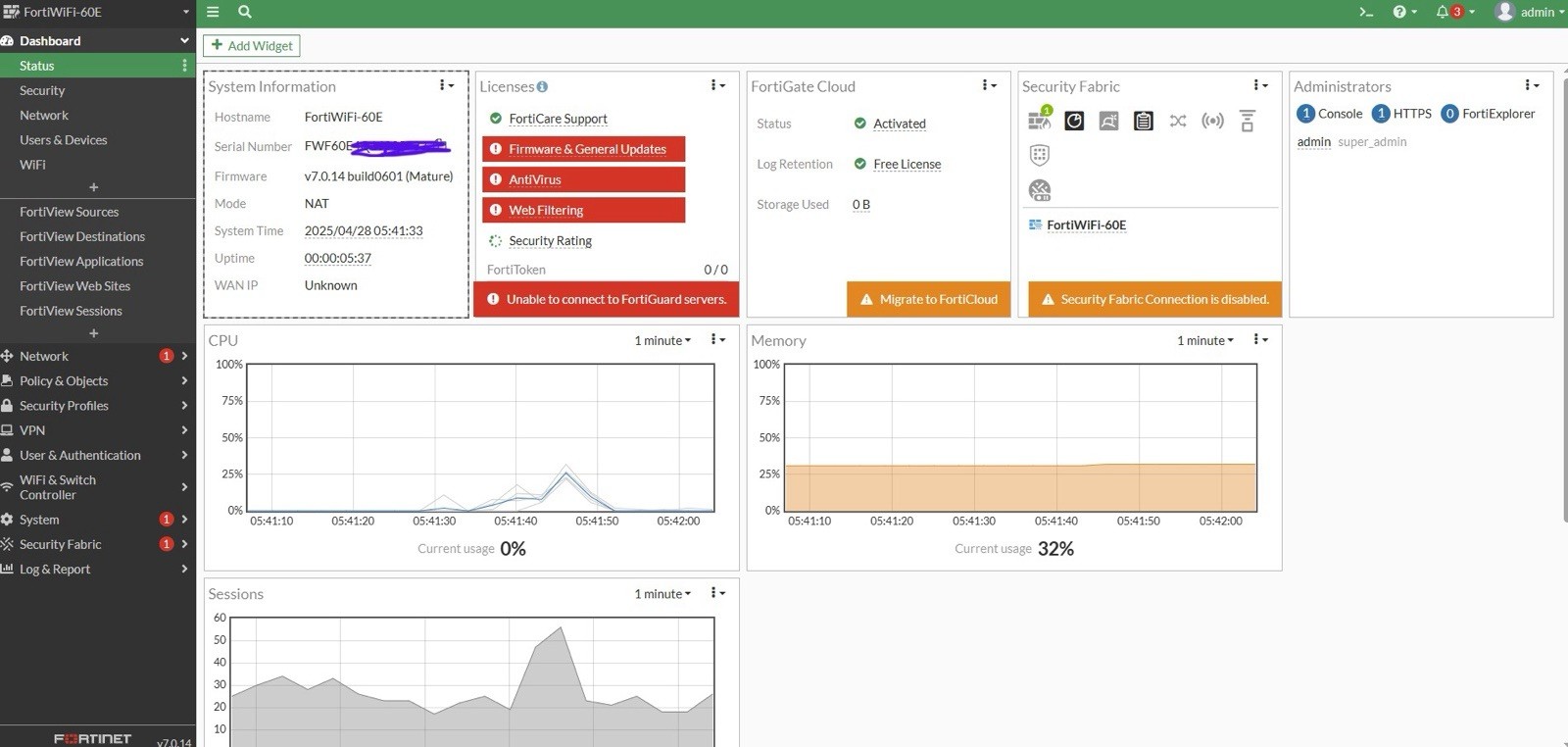1568x747 pixels.
Task: Click Web Filtering license alert
Action: [583, 210]
